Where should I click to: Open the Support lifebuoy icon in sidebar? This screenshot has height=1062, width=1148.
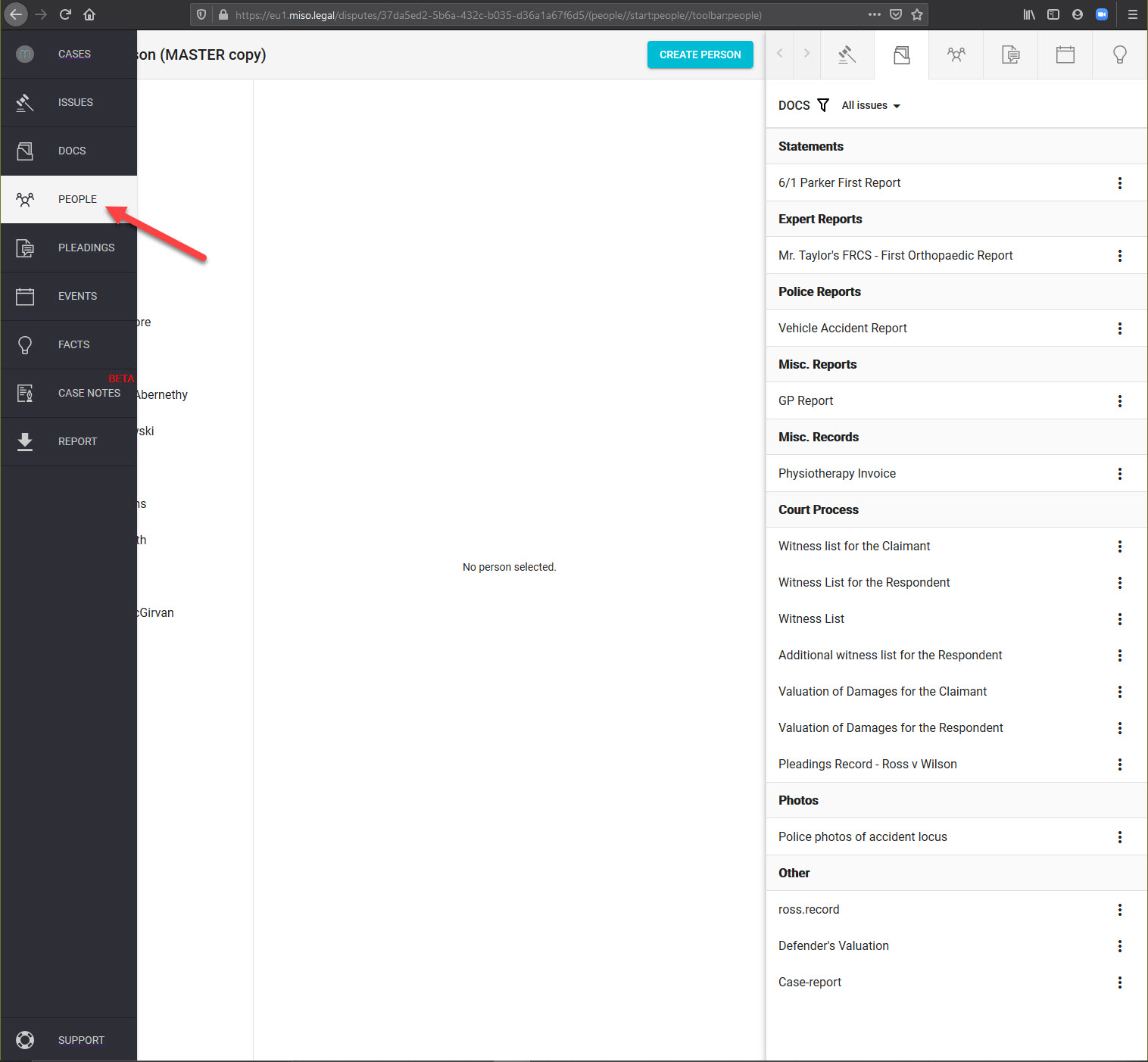25,1040
